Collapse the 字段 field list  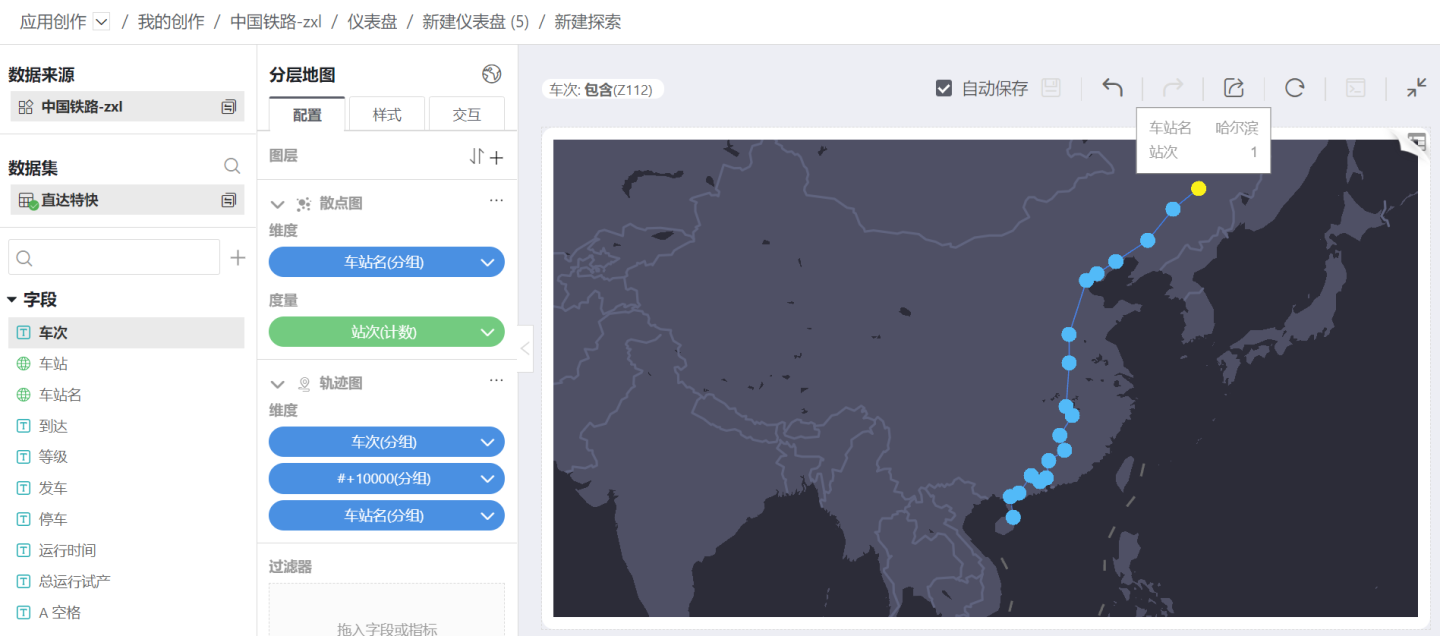coord(12,299)
